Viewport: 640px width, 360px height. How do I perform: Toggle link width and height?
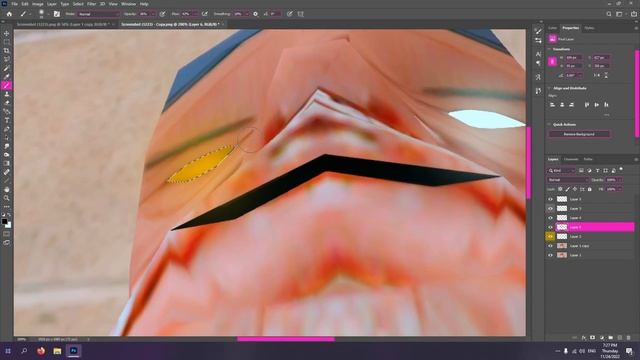pyautogui.click(x=552, y=62)
